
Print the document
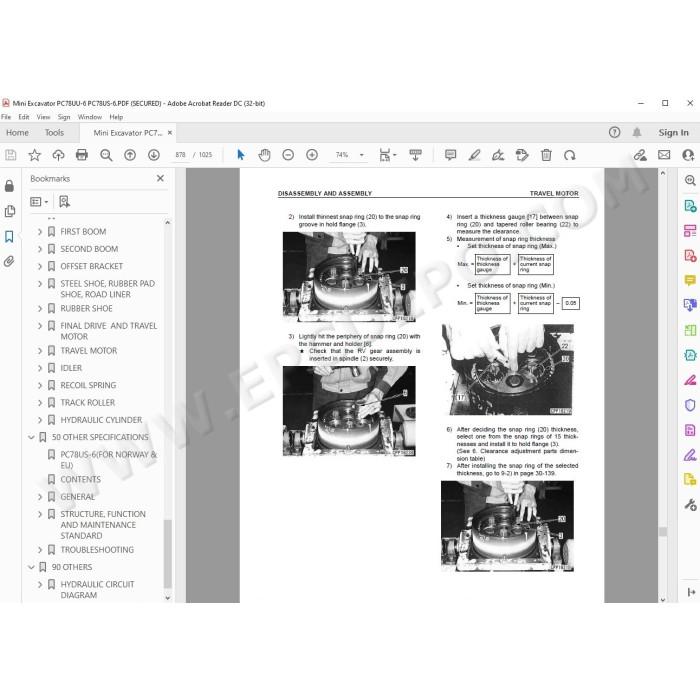tap(82, 155)
